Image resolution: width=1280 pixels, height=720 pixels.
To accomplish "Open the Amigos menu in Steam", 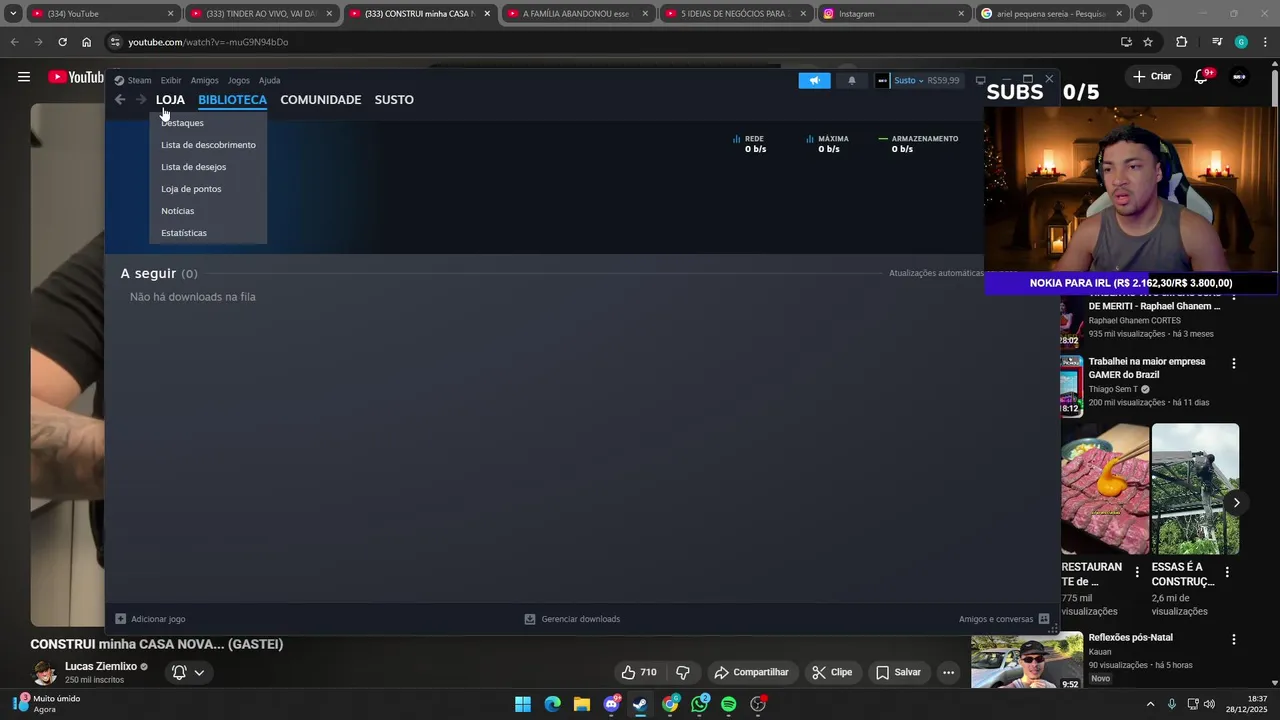I will pos(204,80).
